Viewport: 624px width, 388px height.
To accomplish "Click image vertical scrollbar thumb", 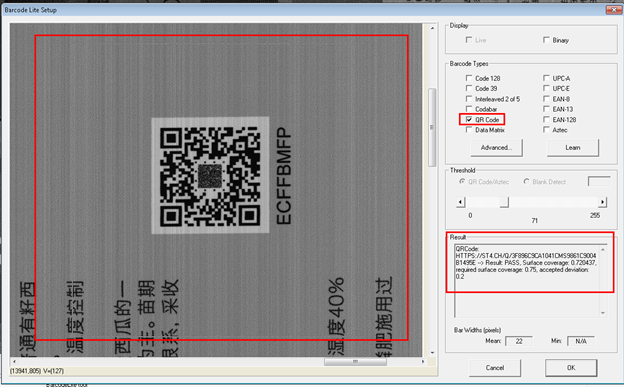I will point(432,127).
